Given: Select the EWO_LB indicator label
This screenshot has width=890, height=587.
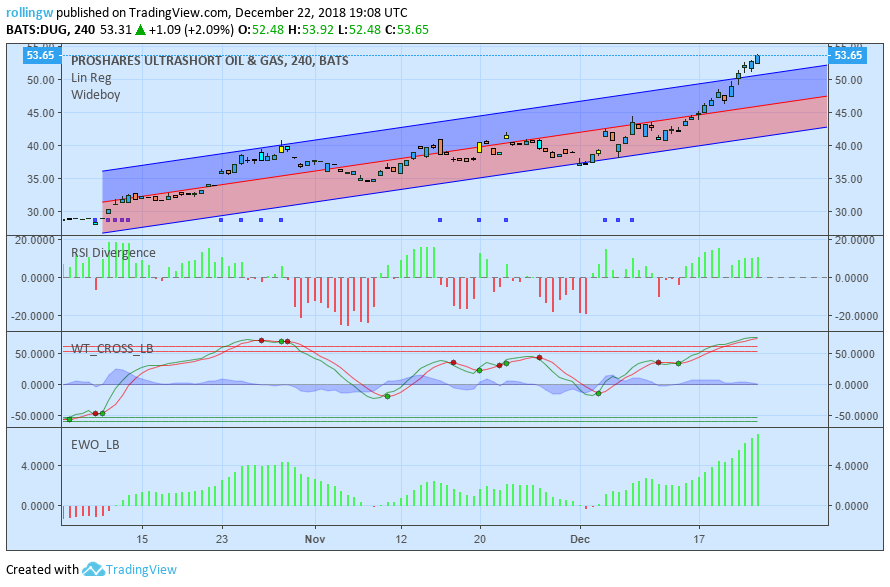Looking at the screenshot, I should [95, 445].
